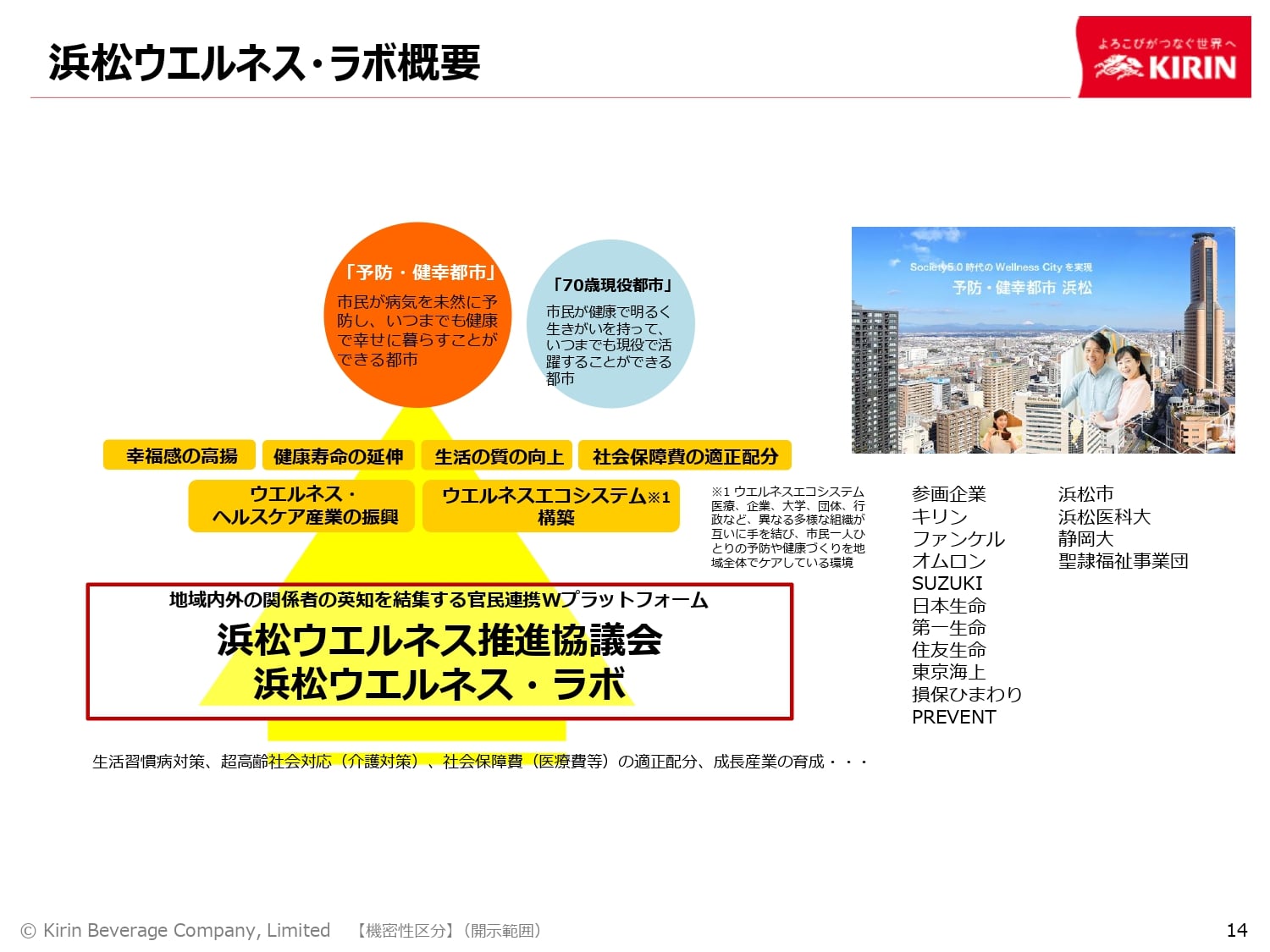Viewport: 1270px width, 952px height.
Task: Select the 生活の質の向上 yellow box
Action: coord(498,455)
